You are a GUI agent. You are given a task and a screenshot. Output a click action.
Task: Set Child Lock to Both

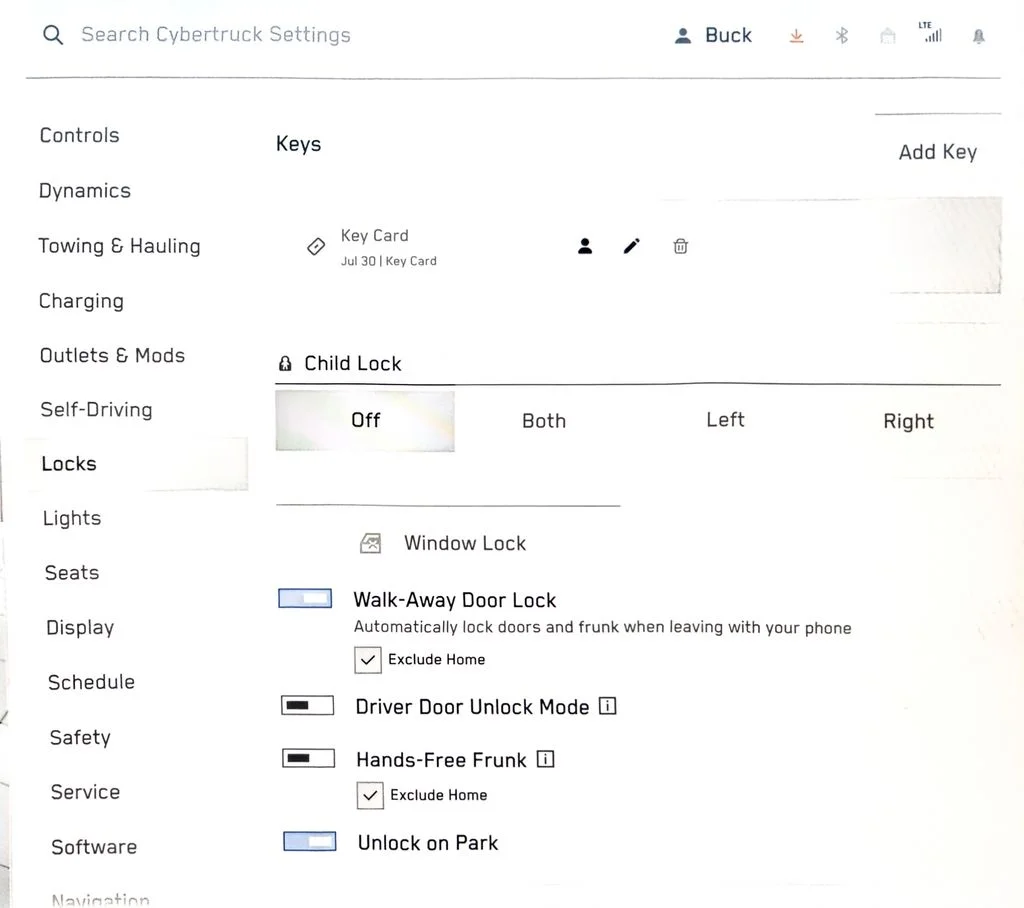[544, 421]
